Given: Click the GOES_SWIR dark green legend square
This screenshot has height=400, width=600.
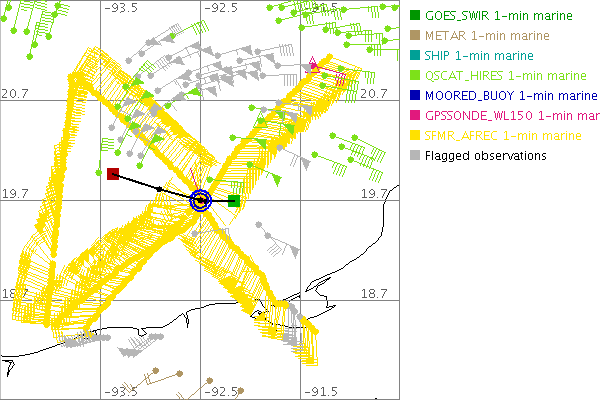Looking at the screenshot, I should tap(415, 16).
